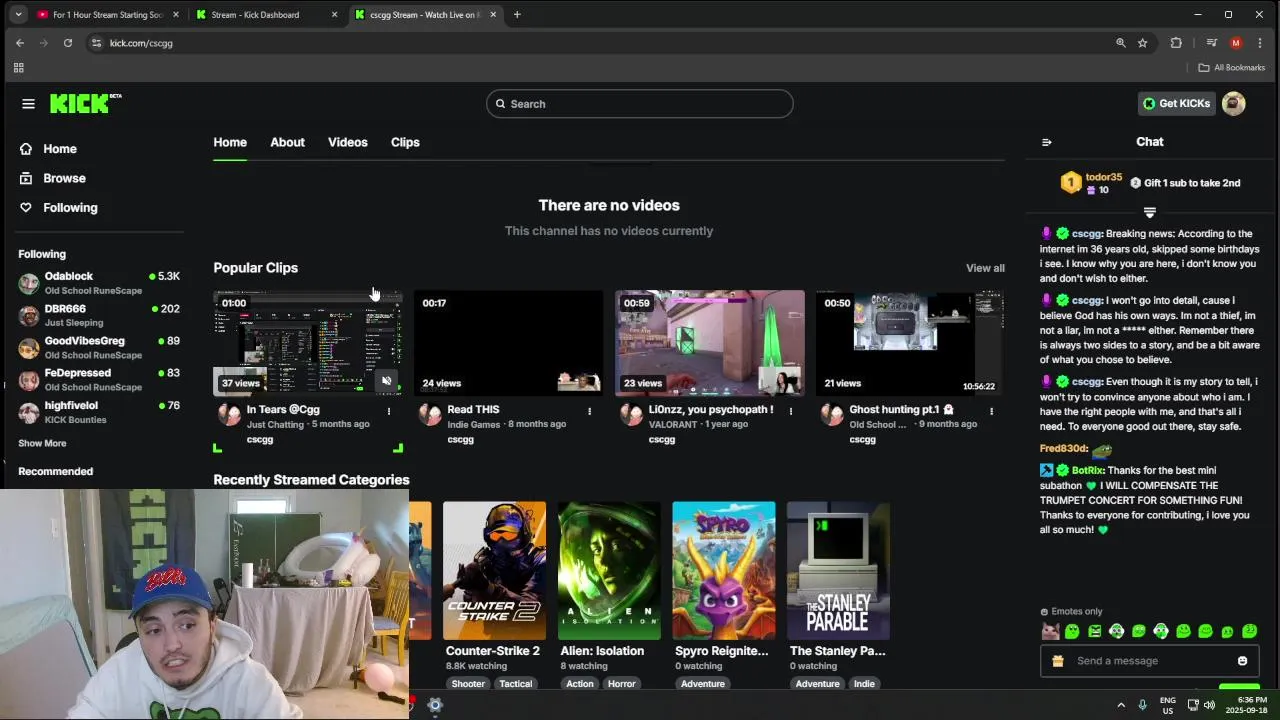Click Gift 1 sub to take 2nd
This screenshot has width=1280, height=720.
coord(1185,183)
